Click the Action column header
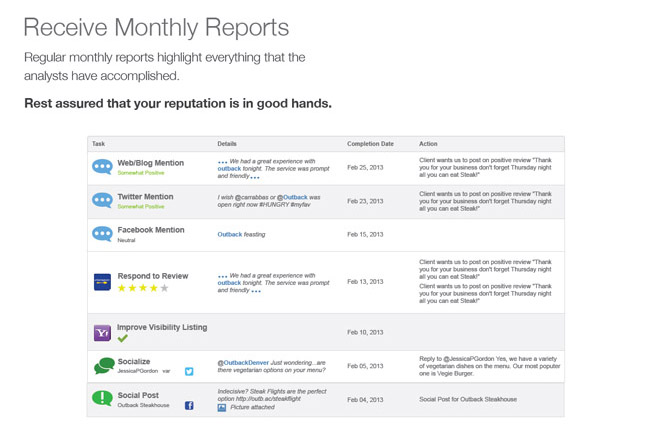The image size is (650, 435). click(428, 143)
